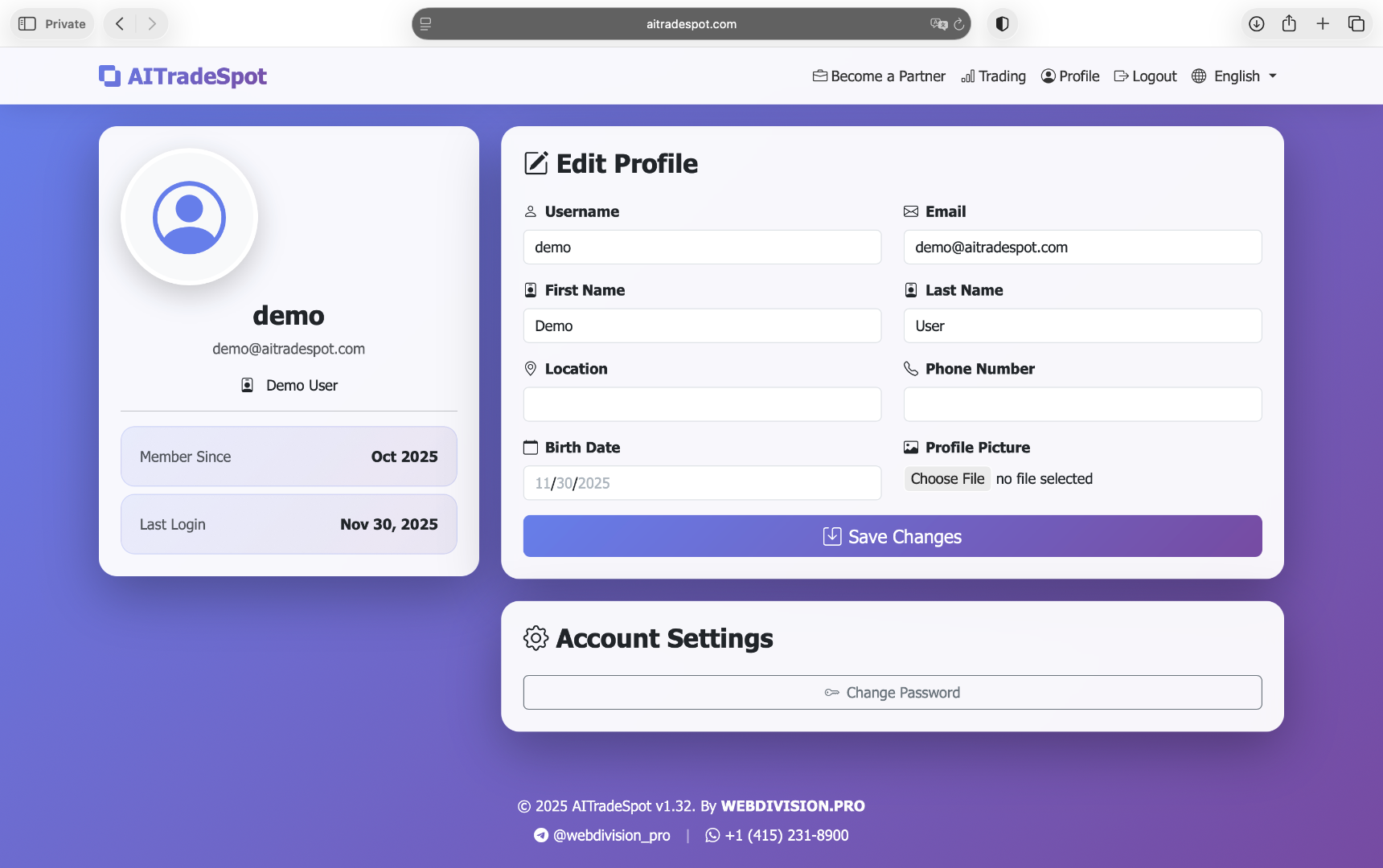The image size is (1383, 868).
Task: Click the Change Password button
Action: [893, 693]
